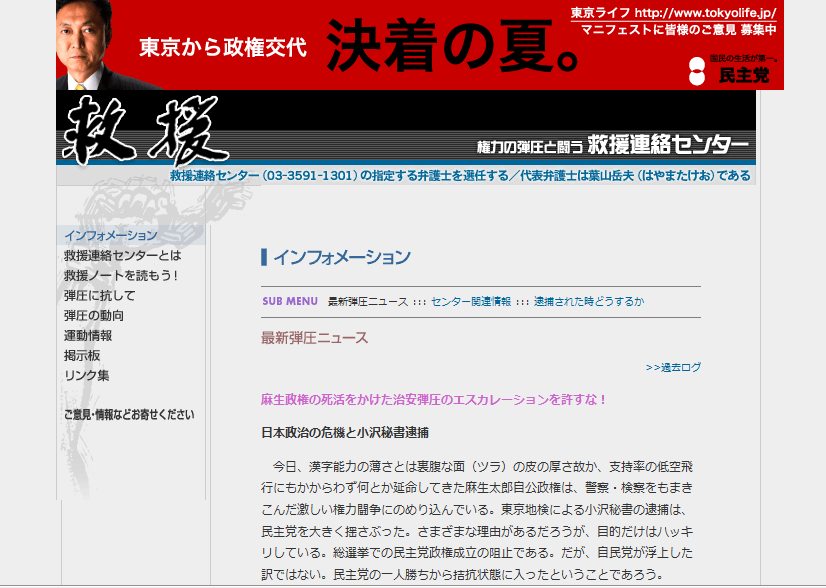
Task: Click the SUB MENU label
Action: pos(290,301)
